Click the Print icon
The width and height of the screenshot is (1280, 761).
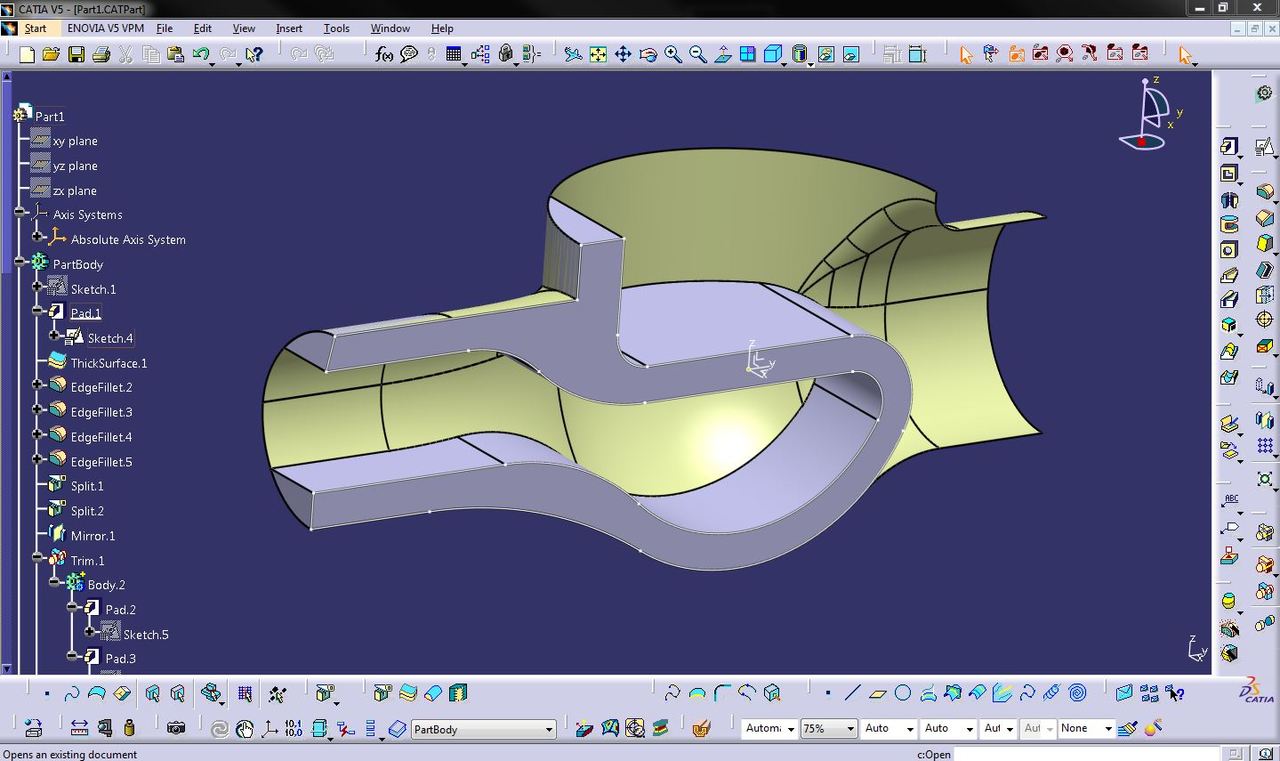tap(101, 54)
